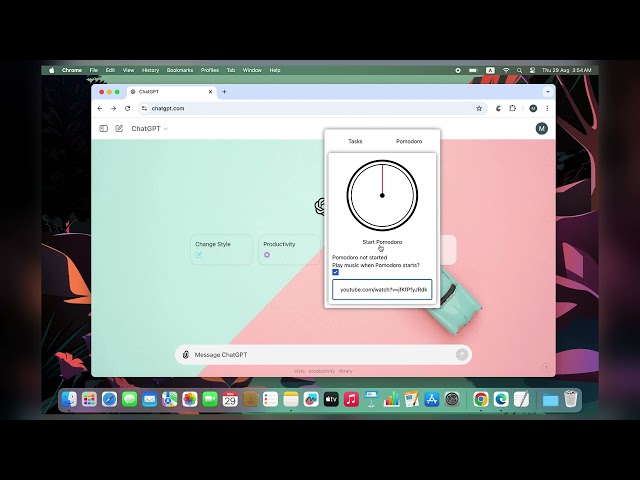Open App Store from the dock
This screenshot has width=640, height=480.
pyautogui.click(x=431, y=399)
